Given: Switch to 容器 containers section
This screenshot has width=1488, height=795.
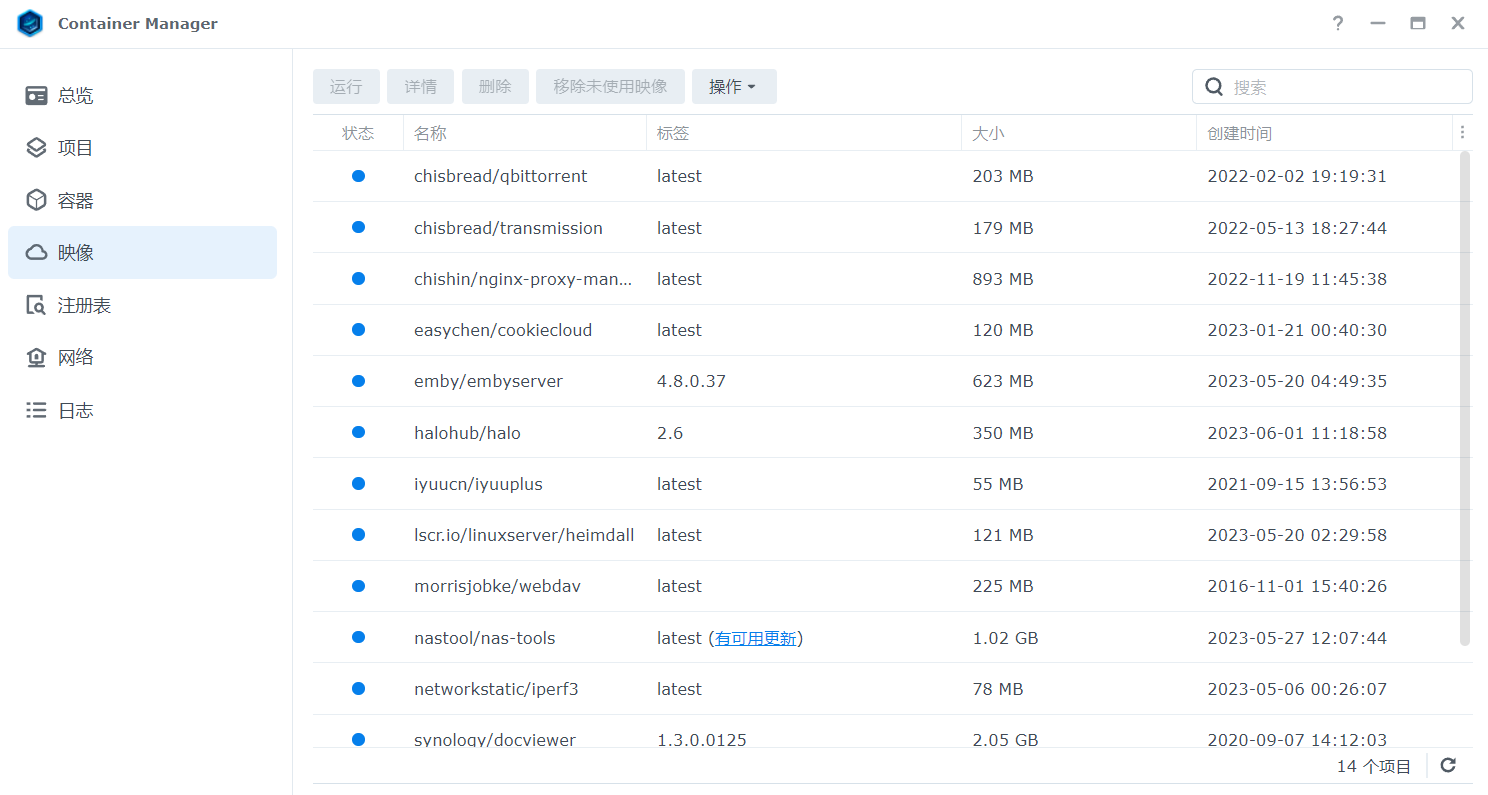Looking at the screenshot, I should tap(142, 200).
